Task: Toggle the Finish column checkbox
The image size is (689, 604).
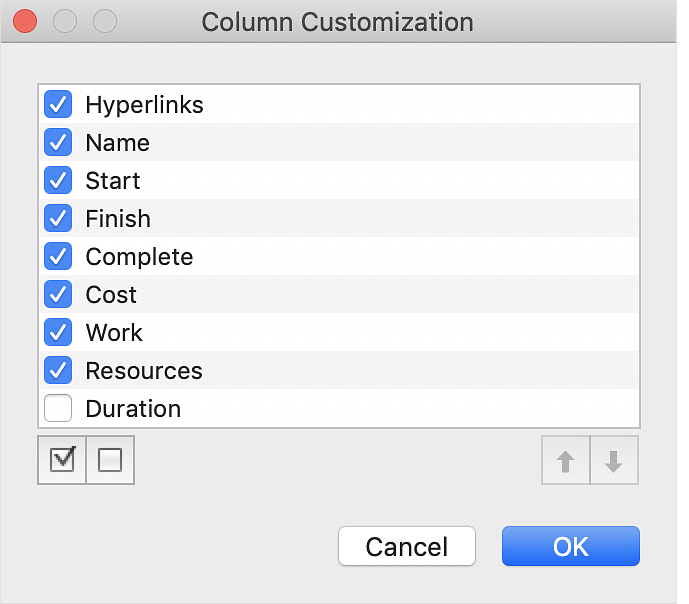Action: pos(58,218)
